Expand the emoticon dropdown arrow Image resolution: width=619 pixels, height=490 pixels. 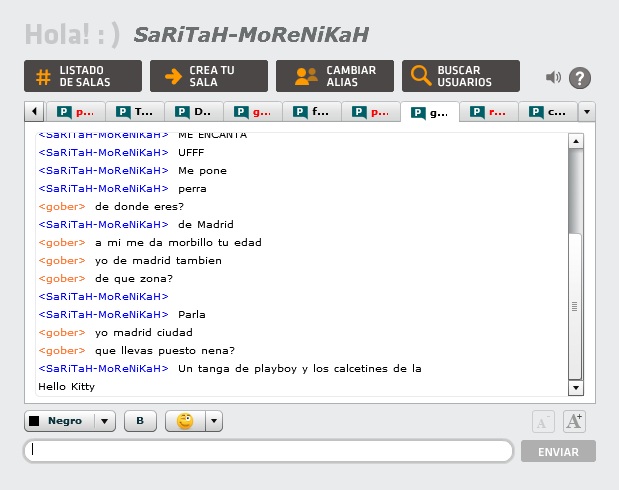[214, 421]
